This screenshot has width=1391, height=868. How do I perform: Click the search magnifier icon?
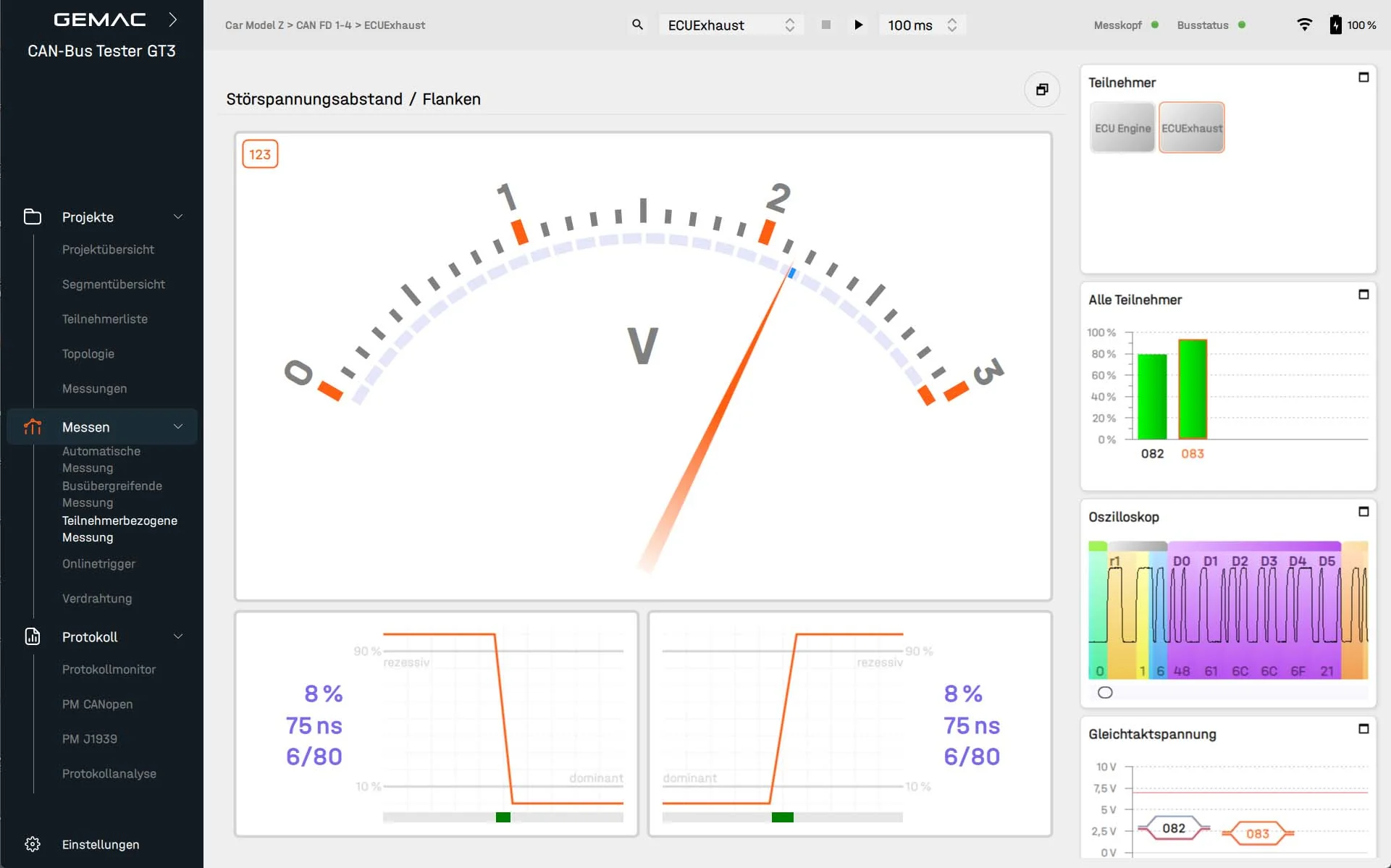pos(637,25)
